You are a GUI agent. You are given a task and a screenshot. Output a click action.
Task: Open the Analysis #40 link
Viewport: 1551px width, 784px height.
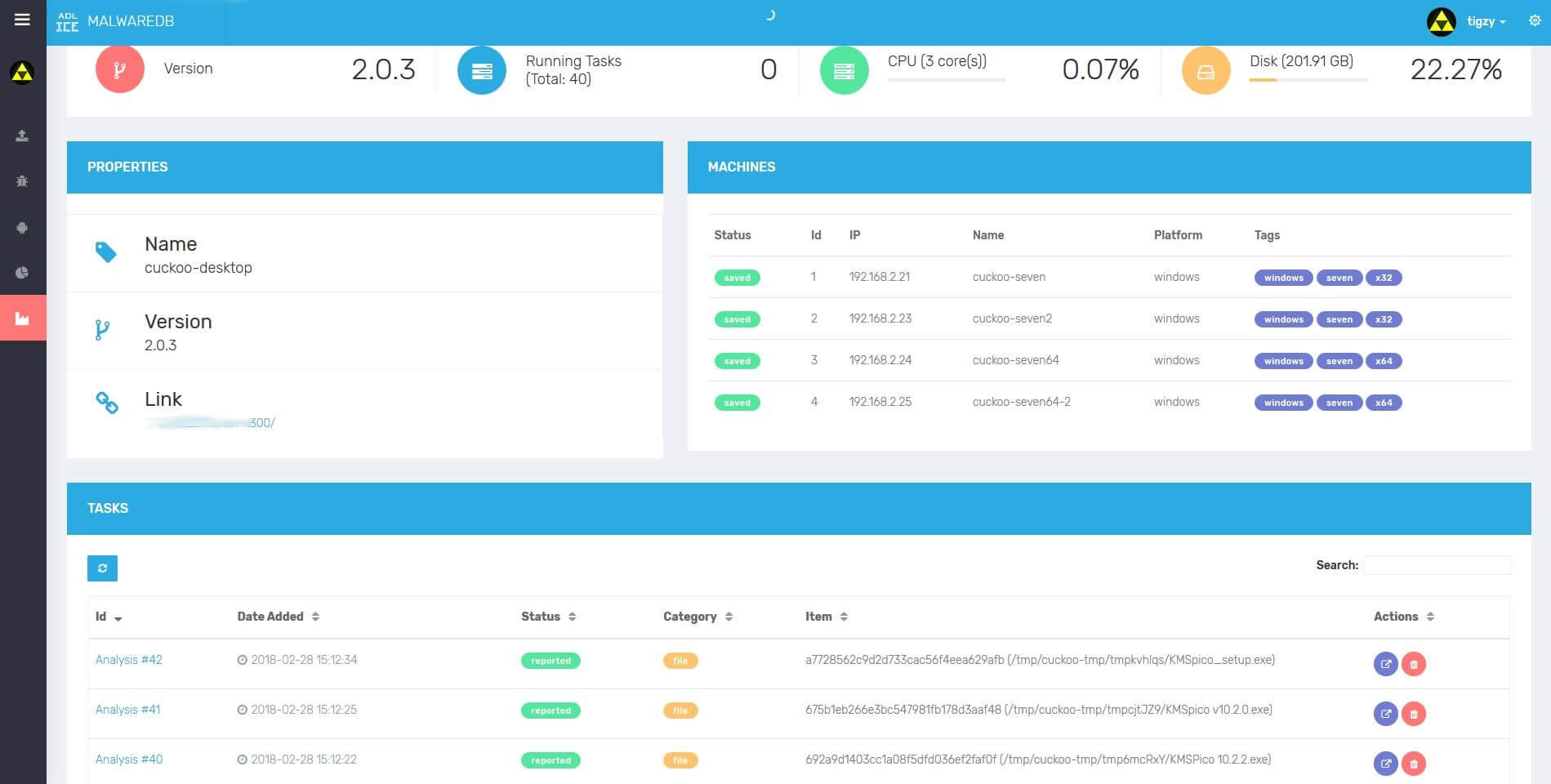click(128, 759)
